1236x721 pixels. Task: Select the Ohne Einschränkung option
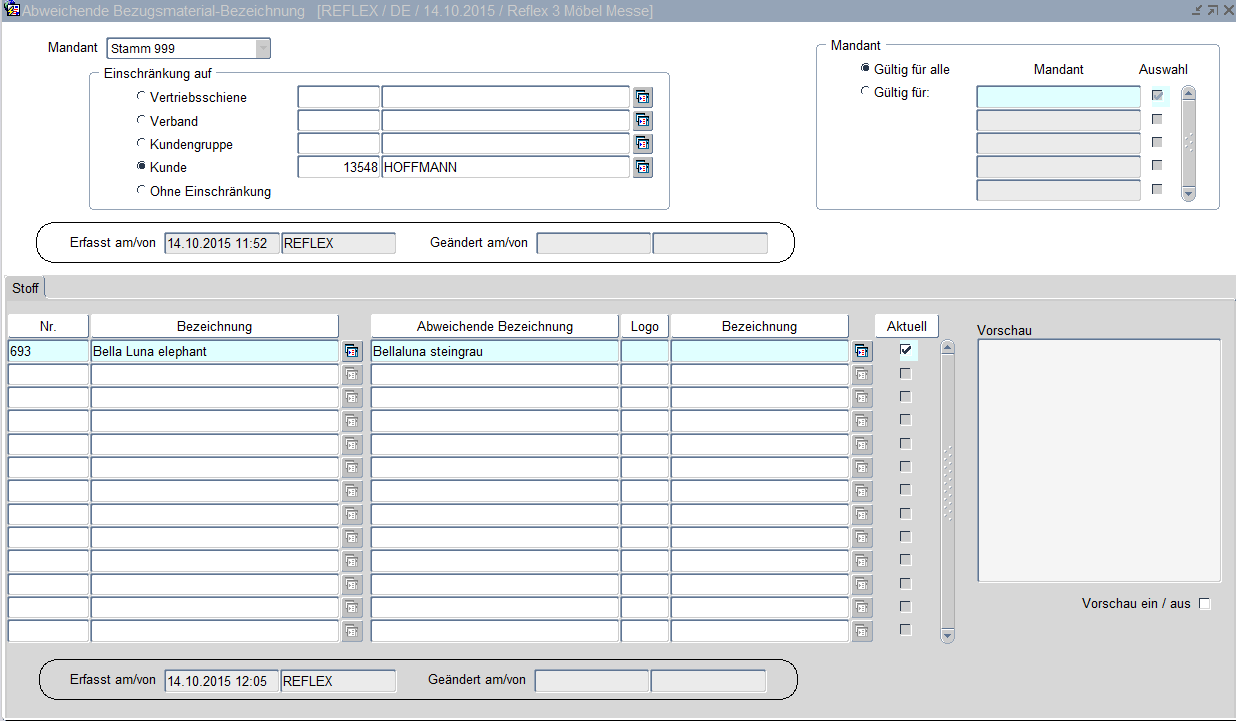click(x=141, y=190)
